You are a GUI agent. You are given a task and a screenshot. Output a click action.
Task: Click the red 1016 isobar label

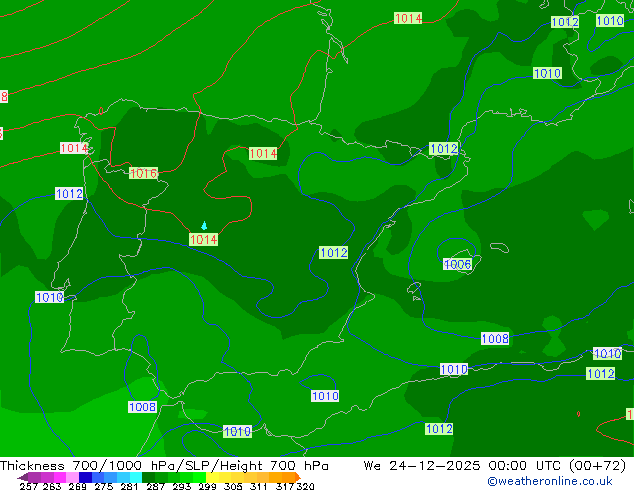[x=143, y=173]
